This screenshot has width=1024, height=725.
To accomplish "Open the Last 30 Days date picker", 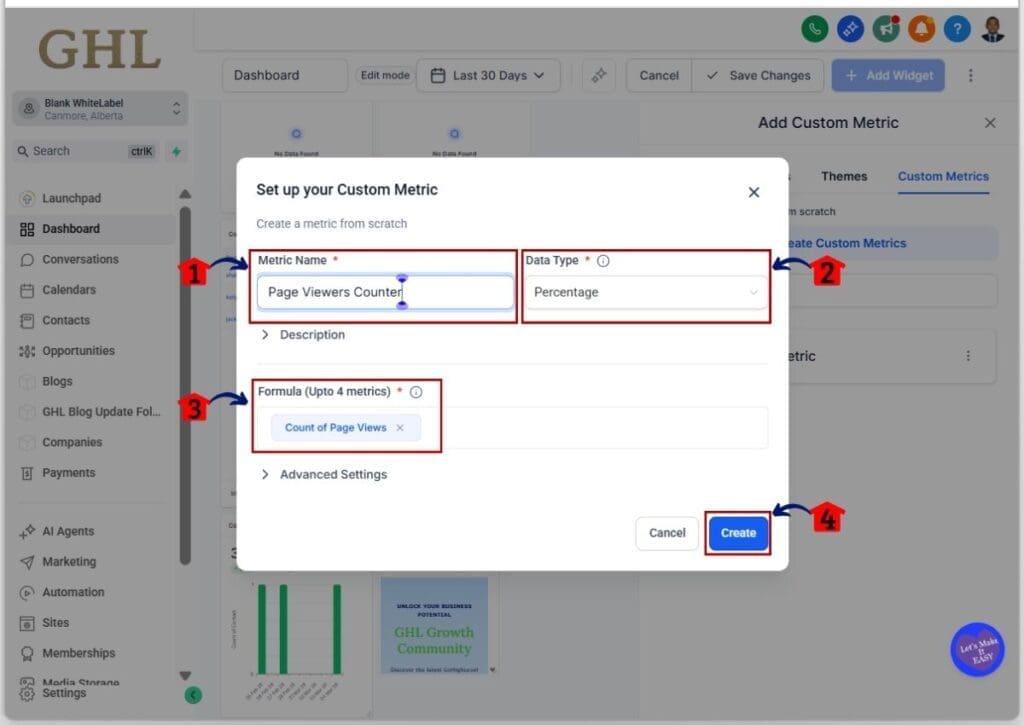I will click(488, 75).
